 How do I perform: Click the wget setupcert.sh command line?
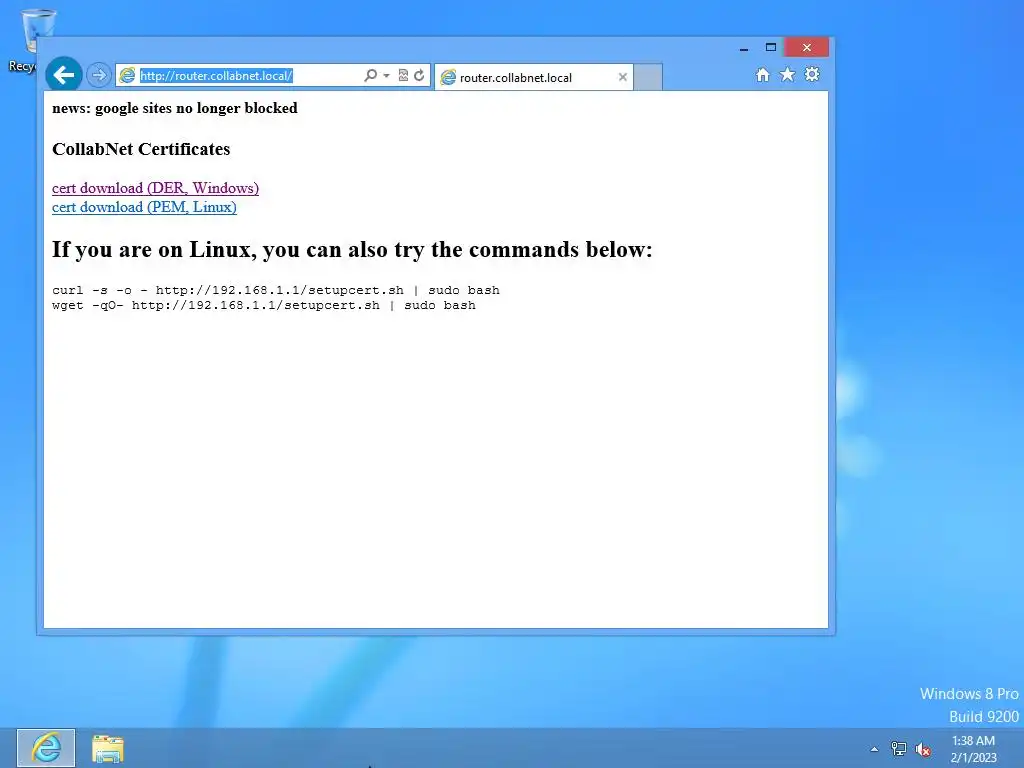pos(264,305)
